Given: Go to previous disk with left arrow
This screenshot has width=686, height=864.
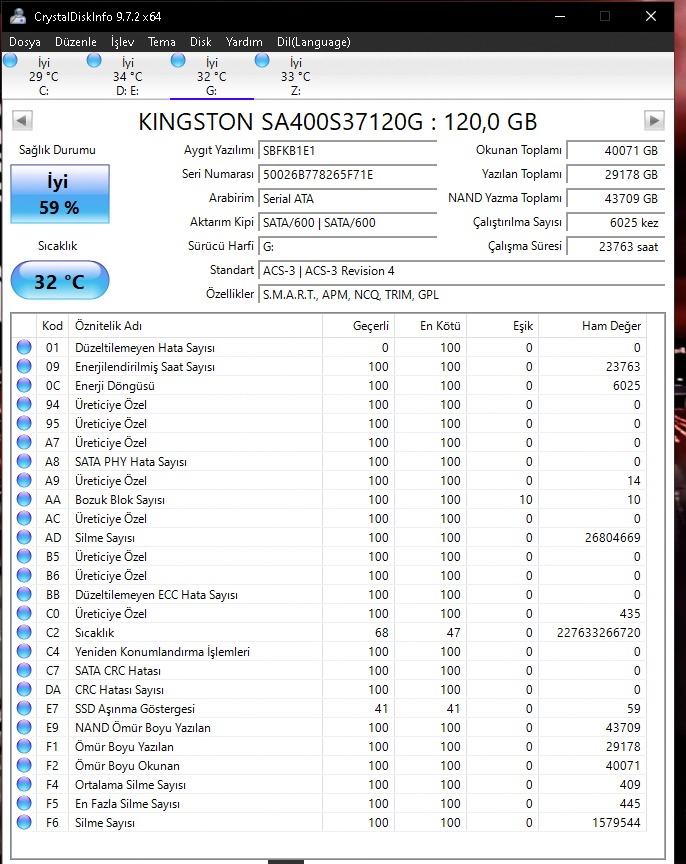Looking at the screenshot, I should point(23,120).
